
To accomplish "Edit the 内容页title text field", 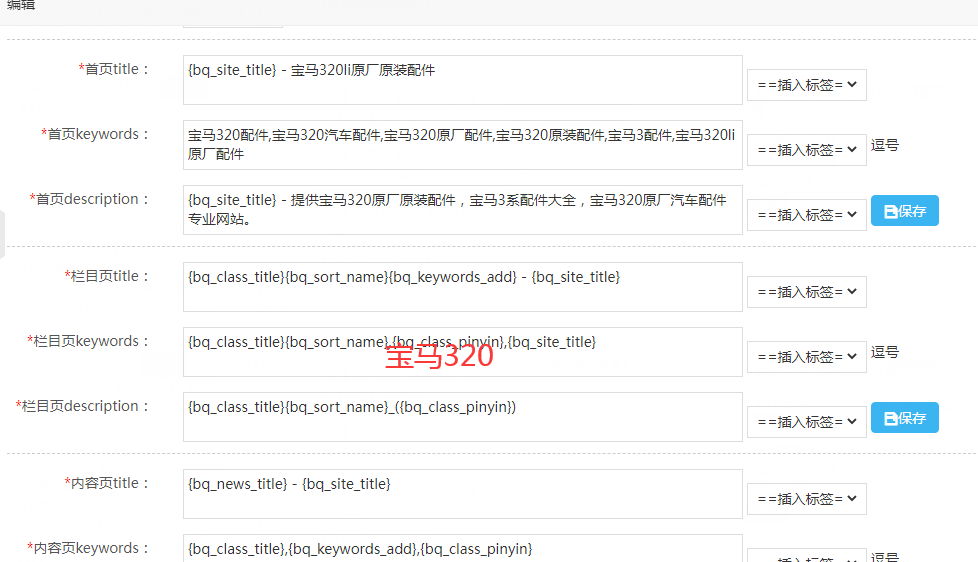I will tap(463, 494).
